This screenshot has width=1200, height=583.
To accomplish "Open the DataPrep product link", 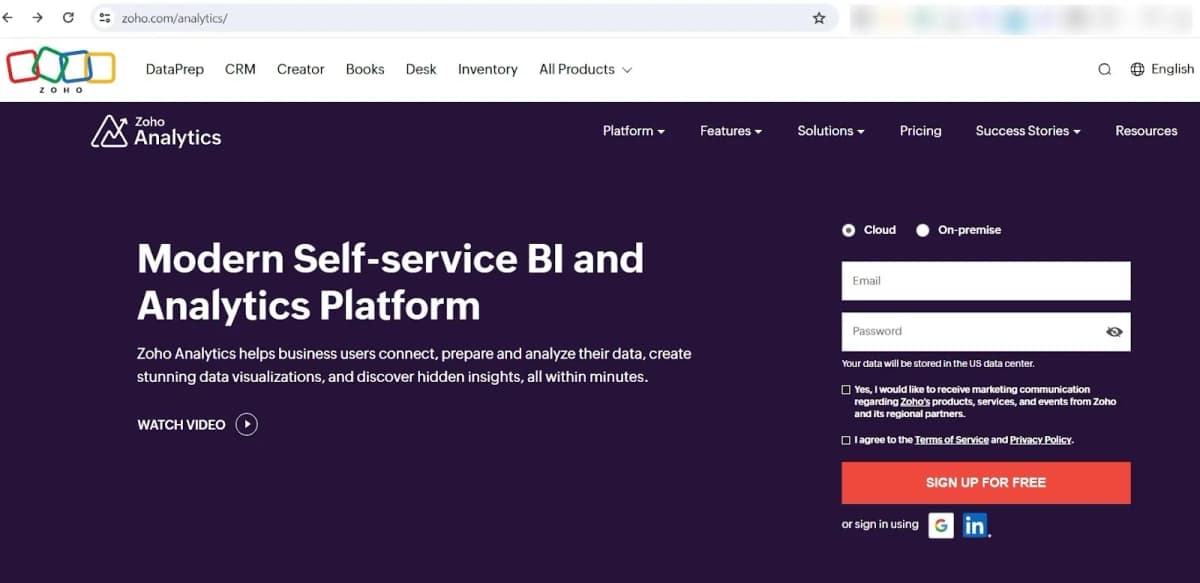I will 175,69.
